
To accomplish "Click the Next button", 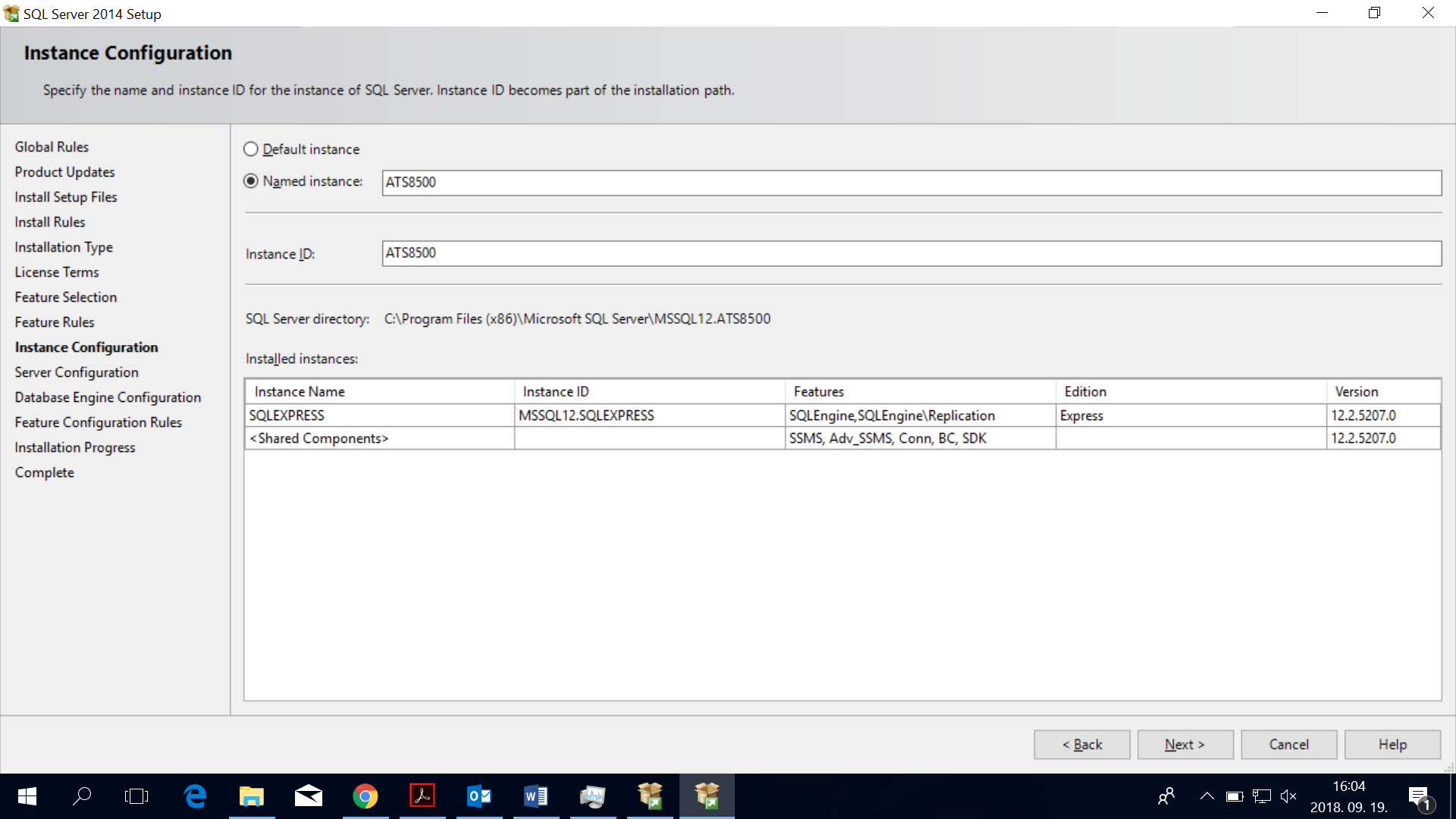I will [x=1185, y=745].
